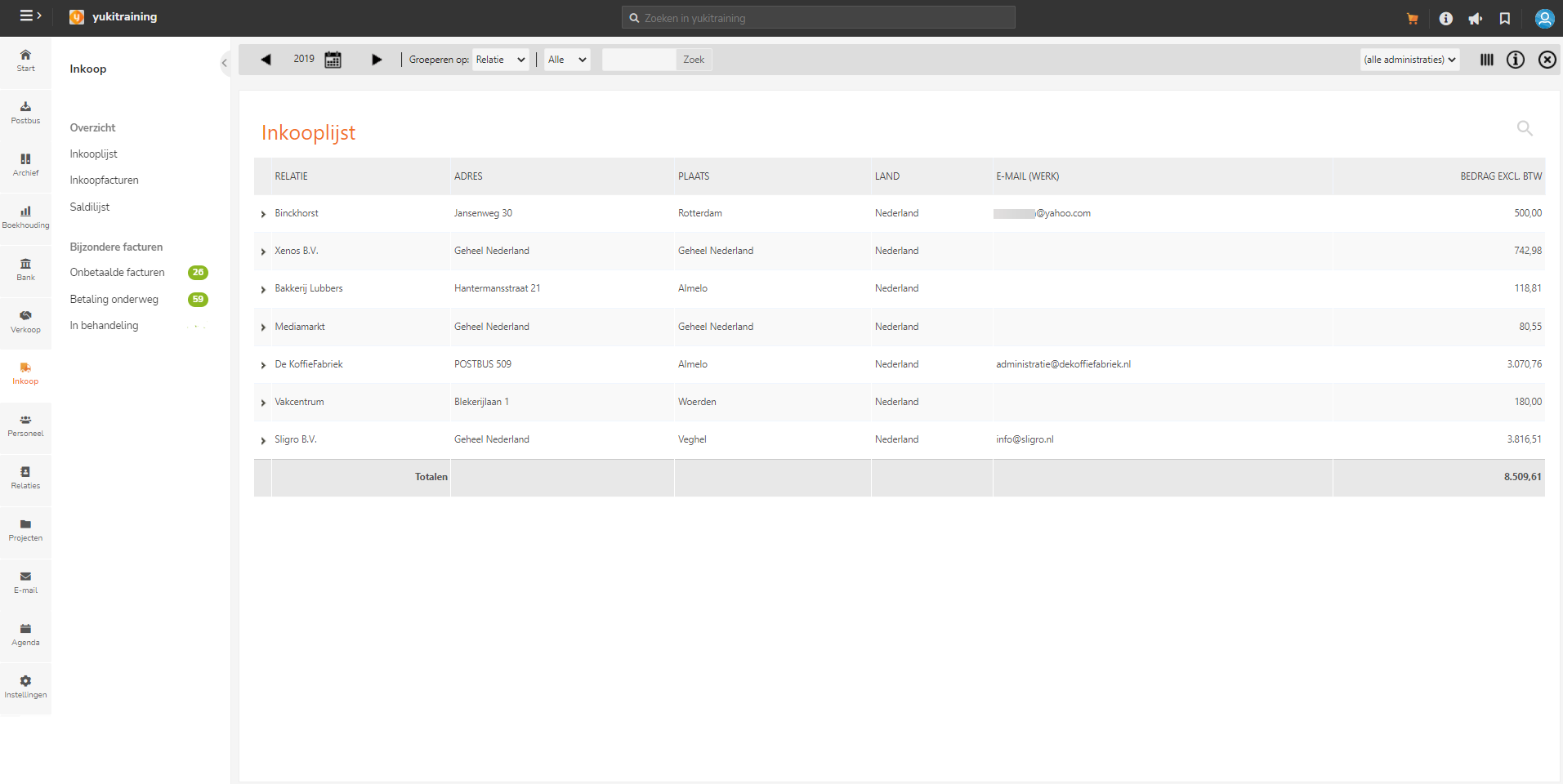This screenshot has height=784, width=1563.
Task: Open Betaling onderweg menu item
Action: click(x=114, y=300)
